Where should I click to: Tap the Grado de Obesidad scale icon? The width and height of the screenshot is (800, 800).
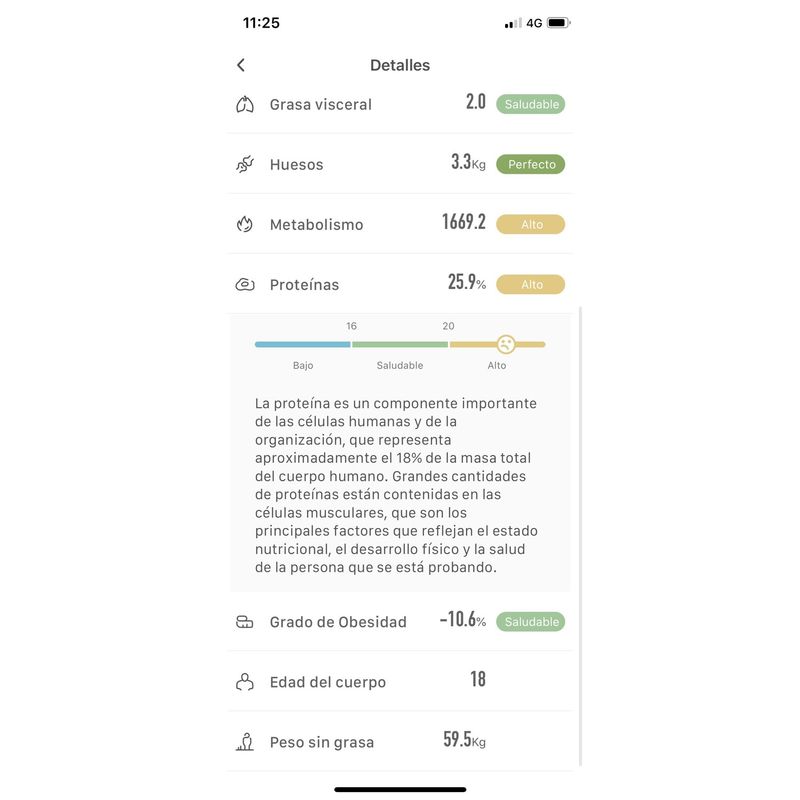tap(245, 622)
